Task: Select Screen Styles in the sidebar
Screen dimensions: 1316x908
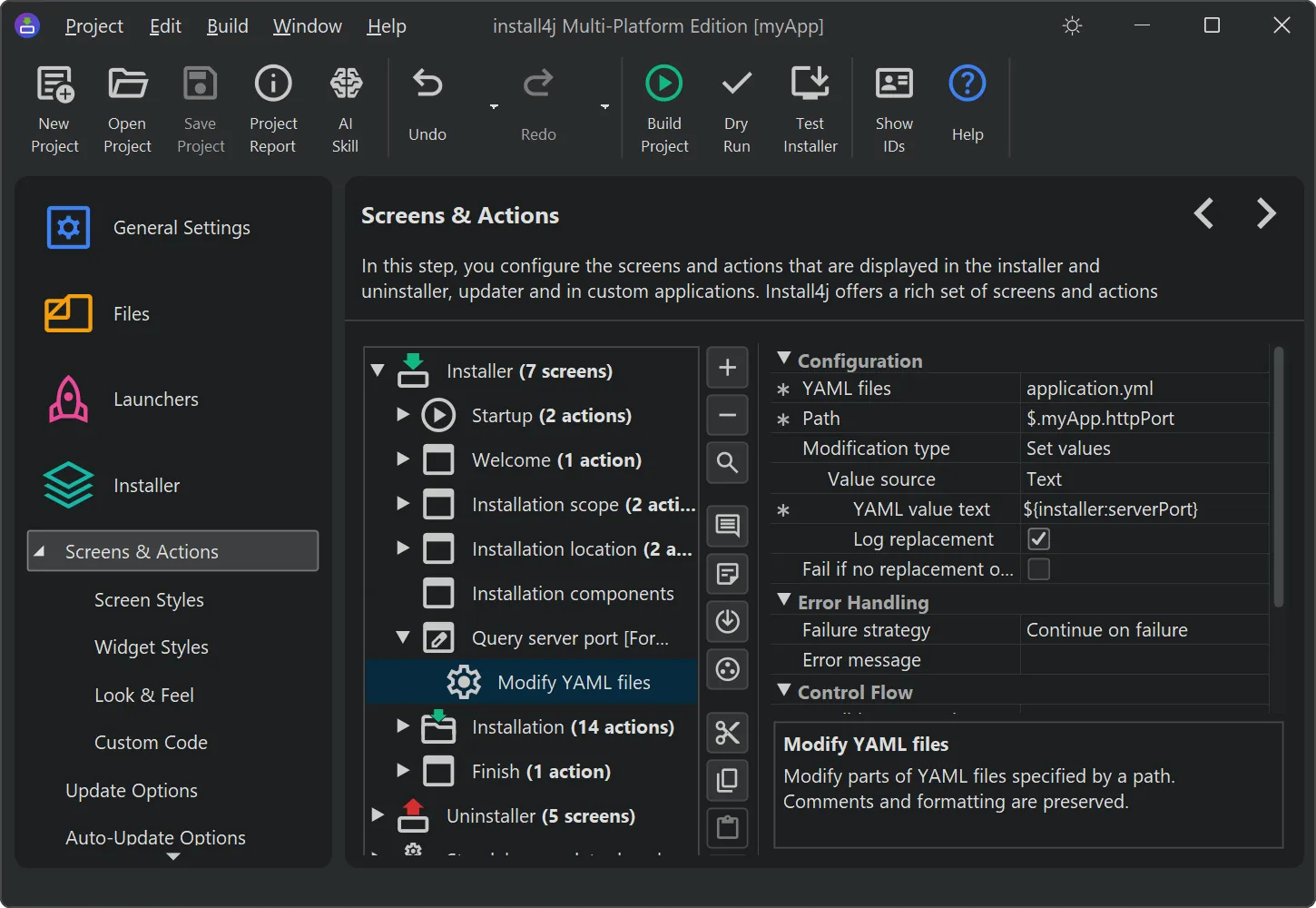Action: (149, 600)
